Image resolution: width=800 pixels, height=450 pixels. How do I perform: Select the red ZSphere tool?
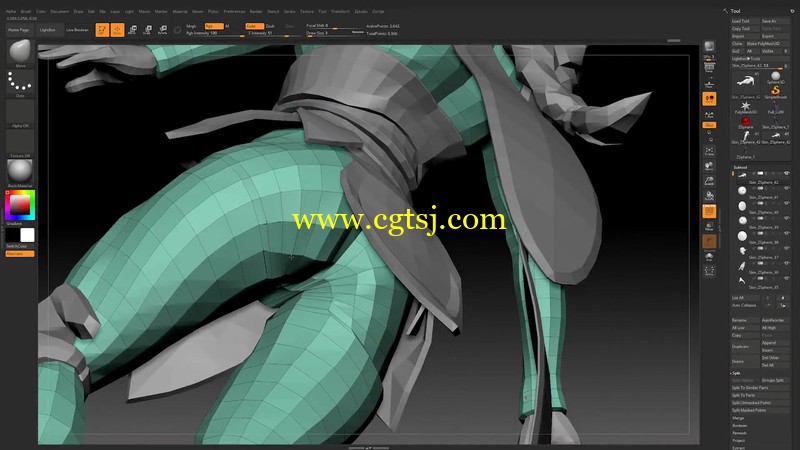[x=745, y=121]
